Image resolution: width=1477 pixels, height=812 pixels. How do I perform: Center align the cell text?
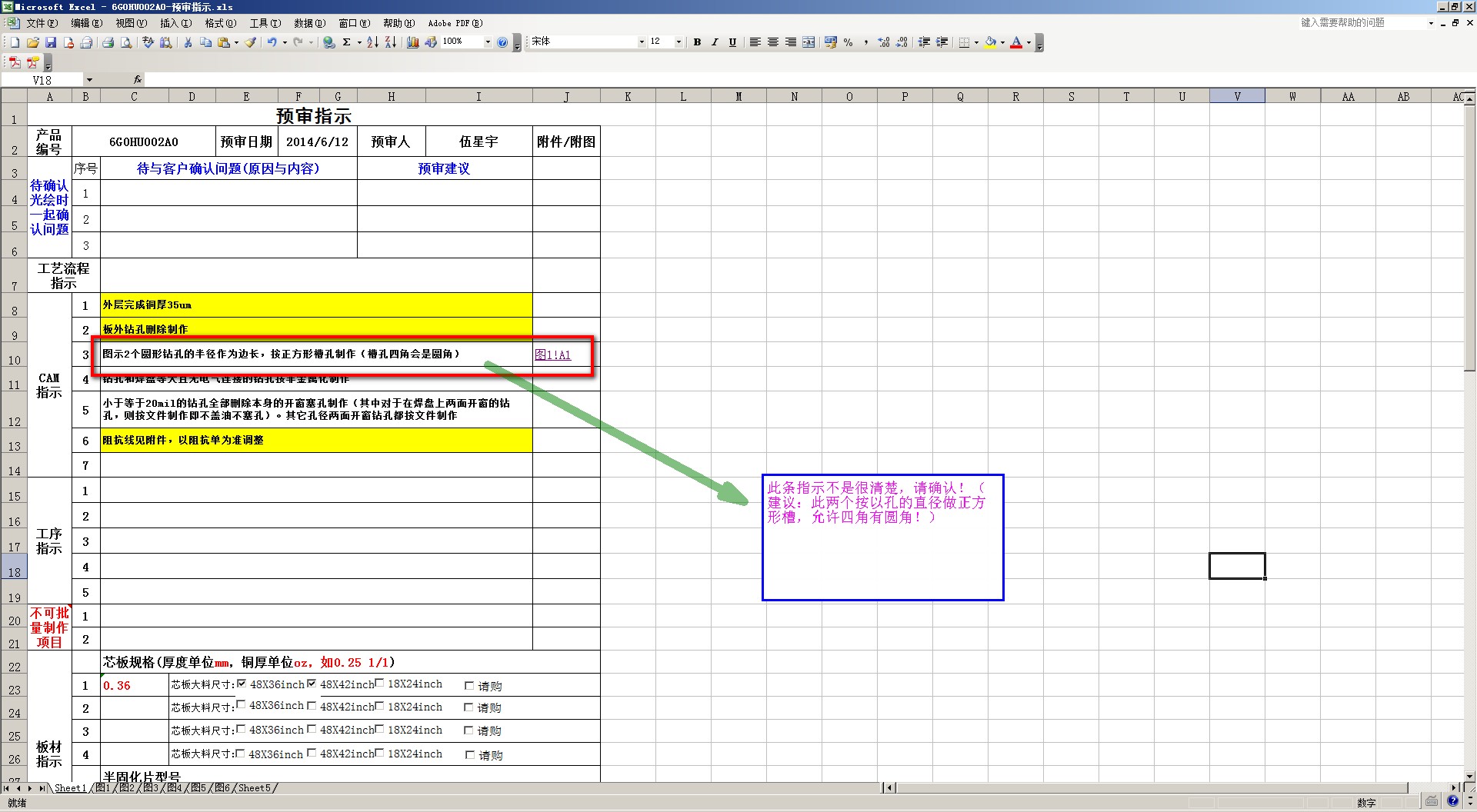click(773, 42)
